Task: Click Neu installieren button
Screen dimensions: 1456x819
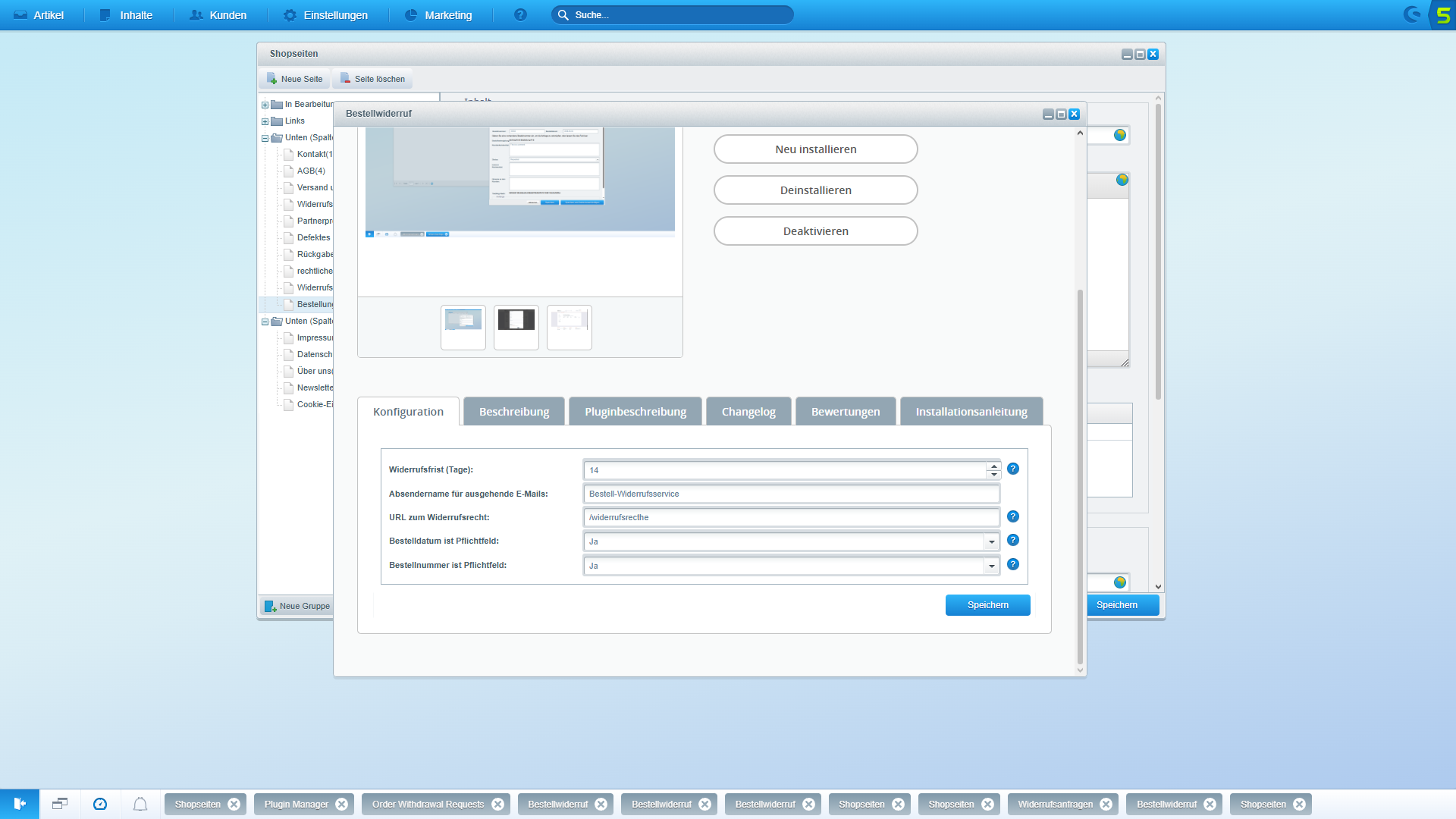Action: tap(815, 149)
